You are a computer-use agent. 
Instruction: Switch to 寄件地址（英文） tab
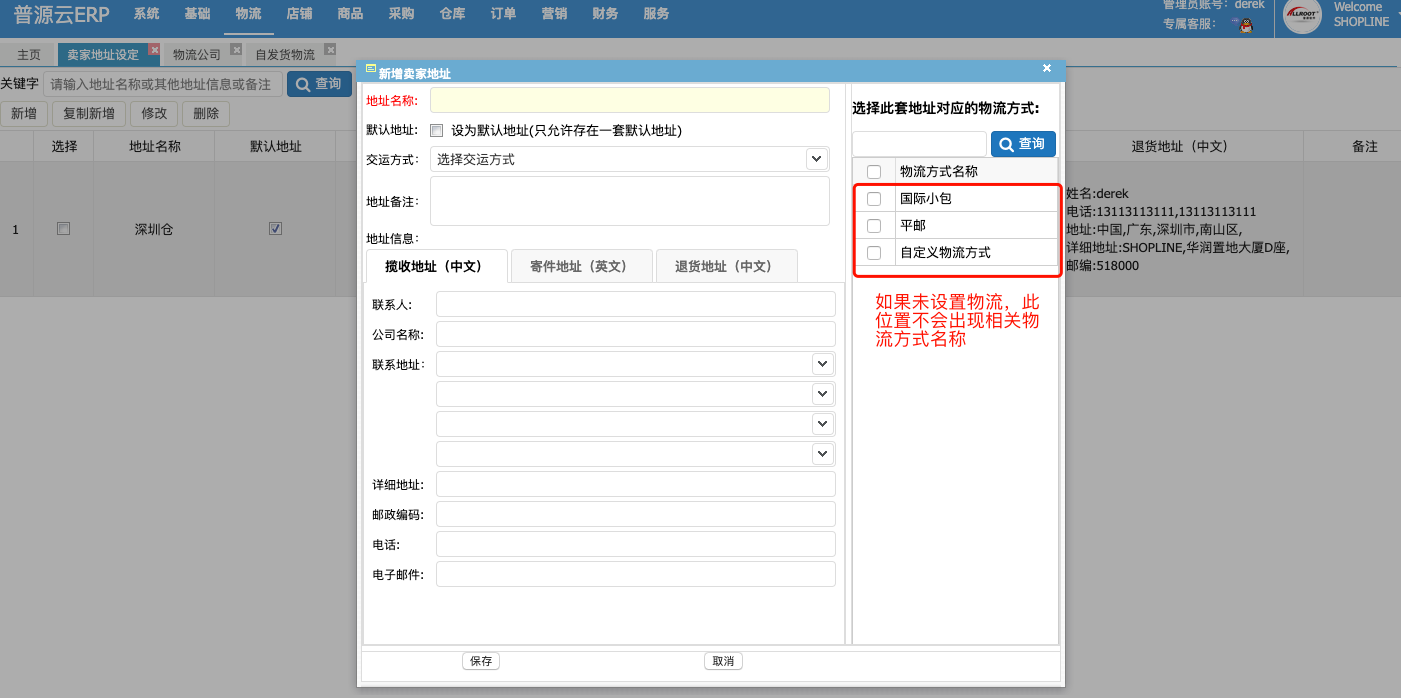[x=581, y=266]
